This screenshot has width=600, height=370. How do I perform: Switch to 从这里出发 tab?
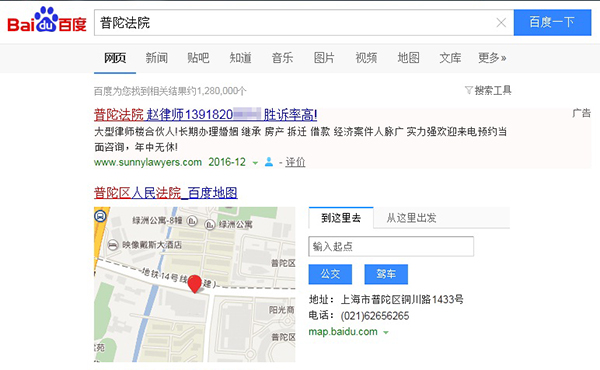[x=411, y=218]
